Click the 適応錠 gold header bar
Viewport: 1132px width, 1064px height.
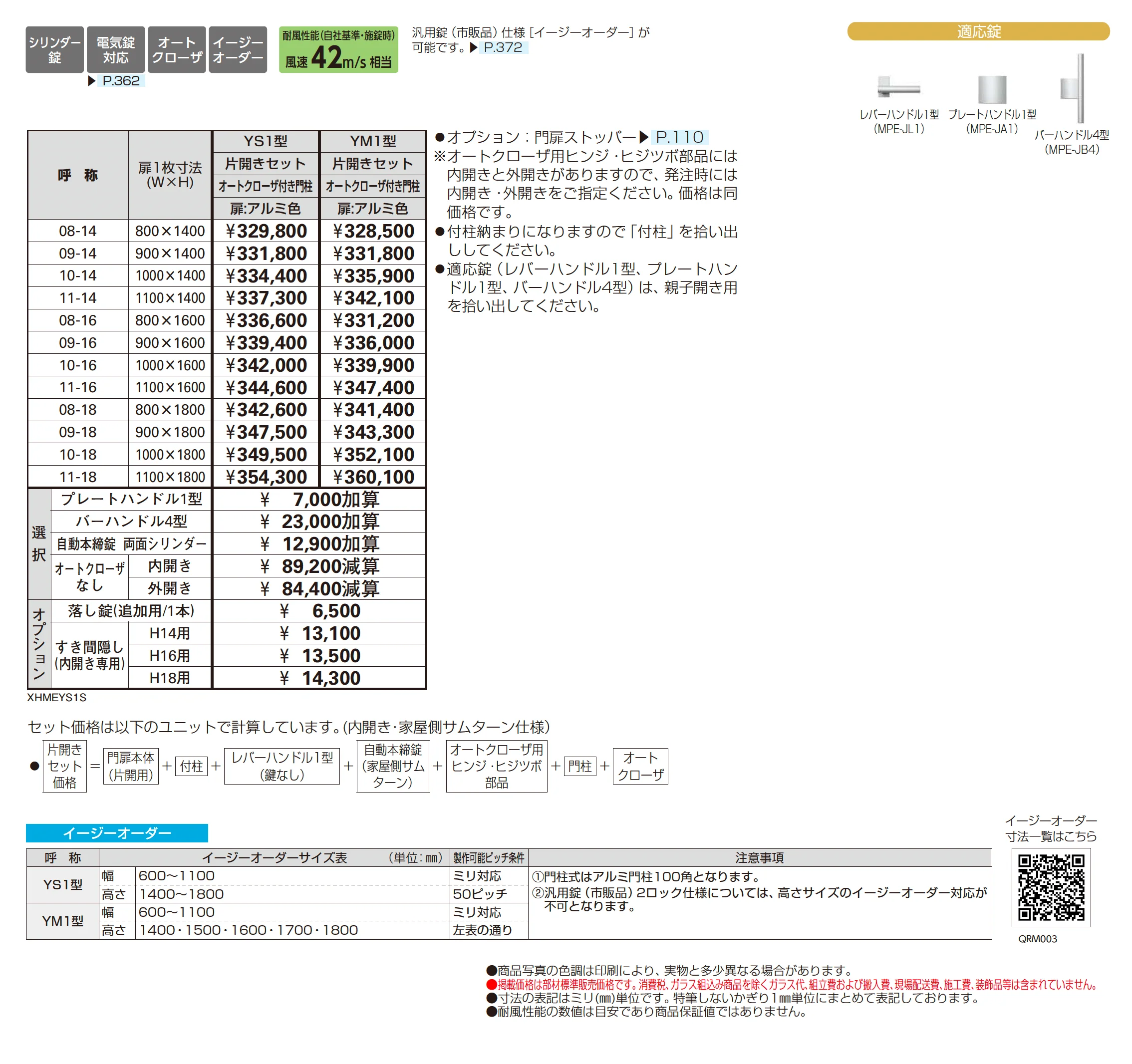point(978,31)
